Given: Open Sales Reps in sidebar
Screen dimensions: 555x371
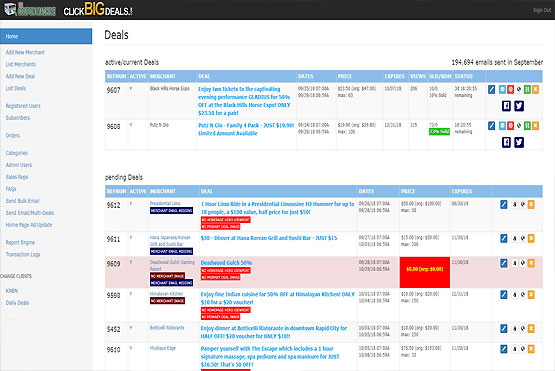Looking at the screenshot, I should point(17,177).
